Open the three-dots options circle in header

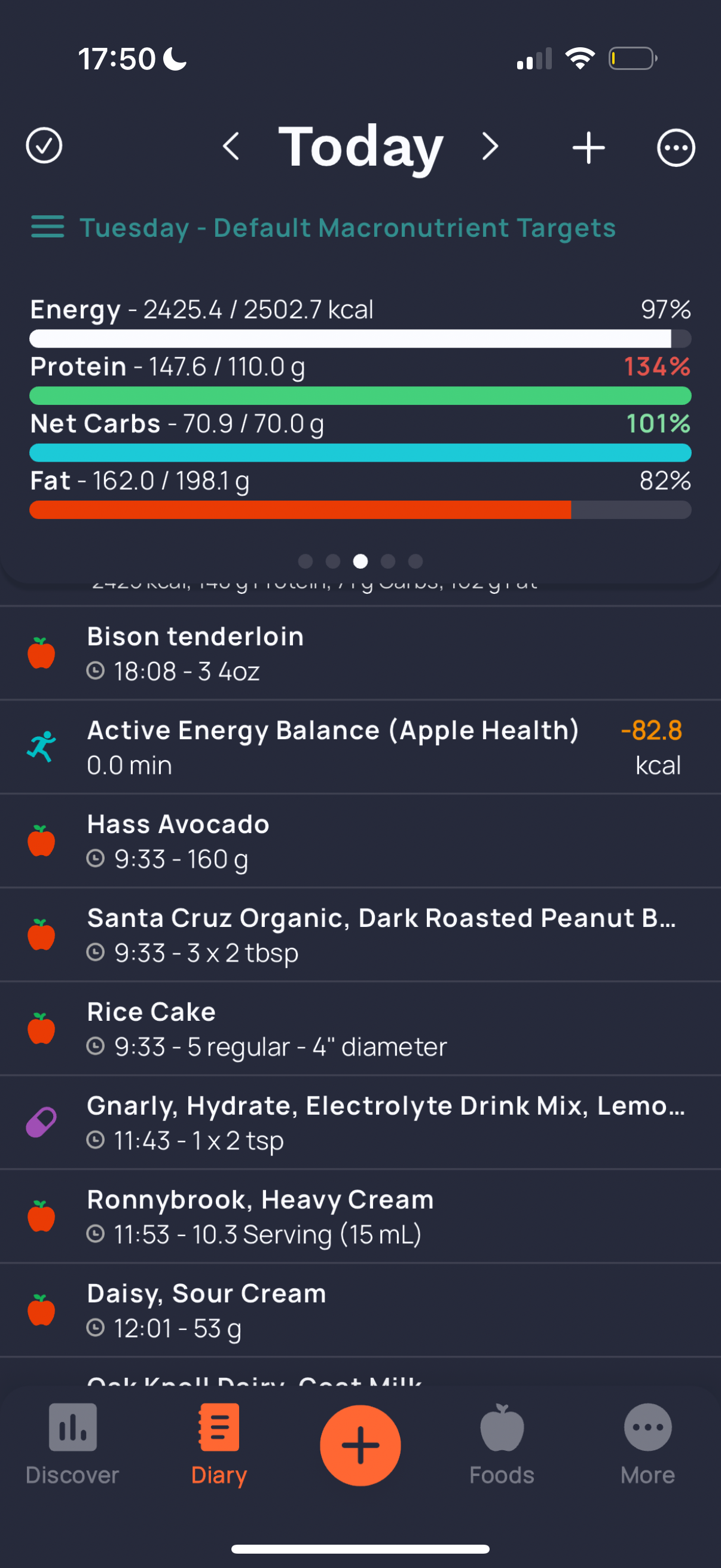click(x=676, y=147)
